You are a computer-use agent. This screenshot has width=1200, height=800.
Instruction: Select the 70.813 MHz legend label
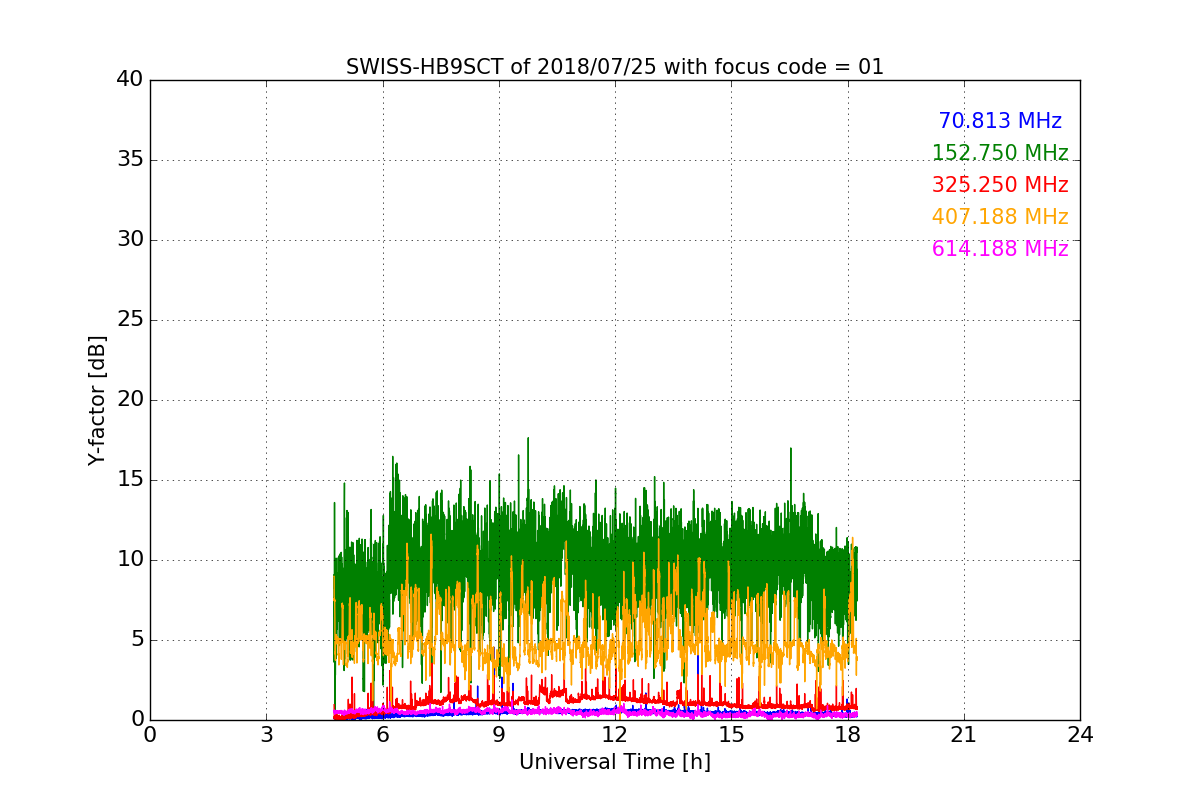pos(1000,121)
